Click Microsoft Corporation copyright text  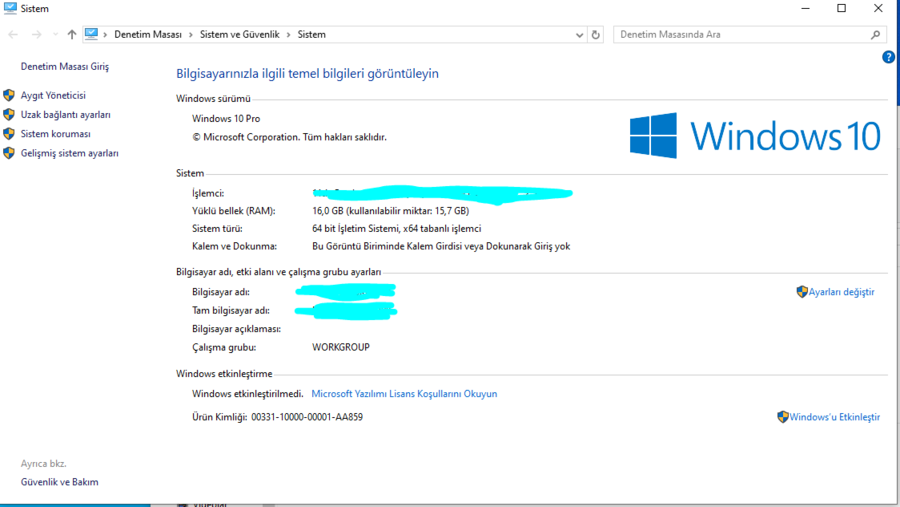(x=289, y=137)
